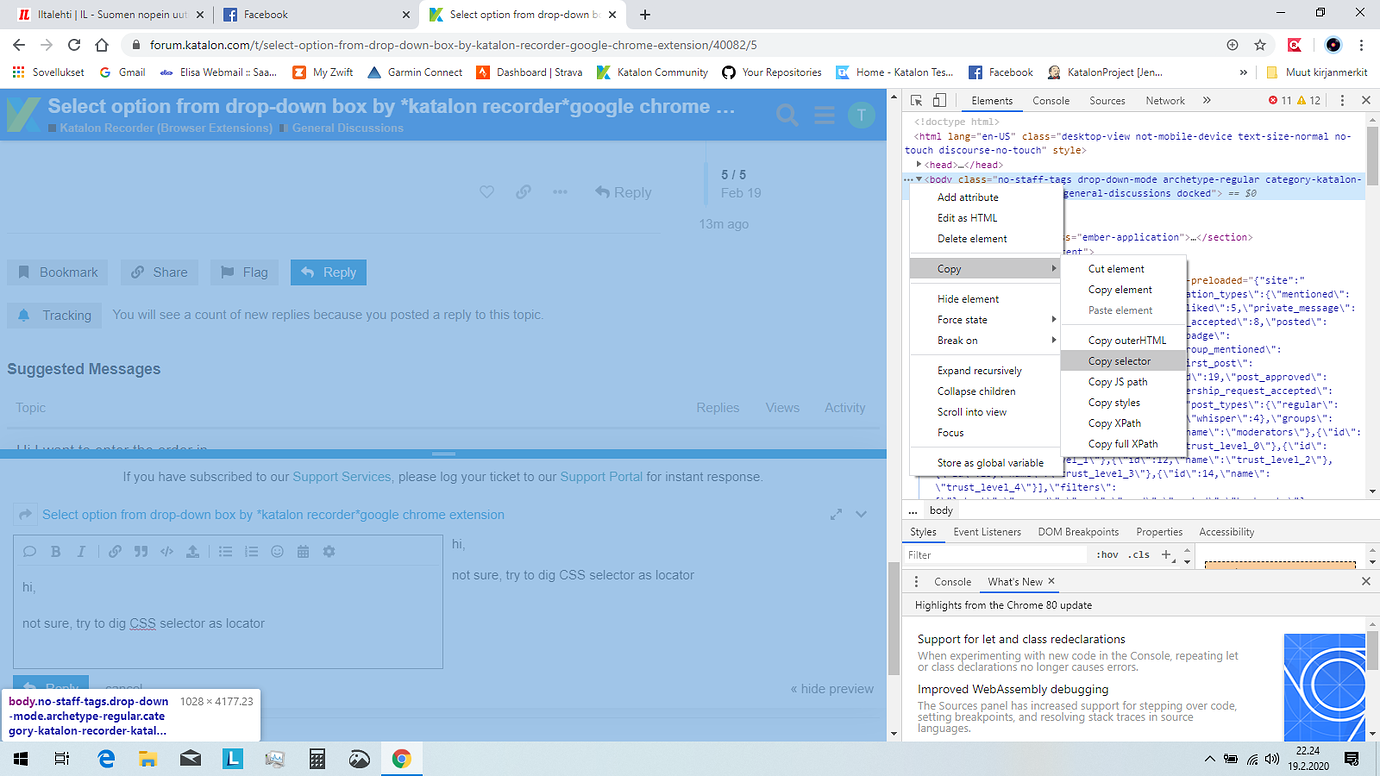1380x776 pixels.
Task: Open the Support Portal link
Action: click(x=601, y=476)
